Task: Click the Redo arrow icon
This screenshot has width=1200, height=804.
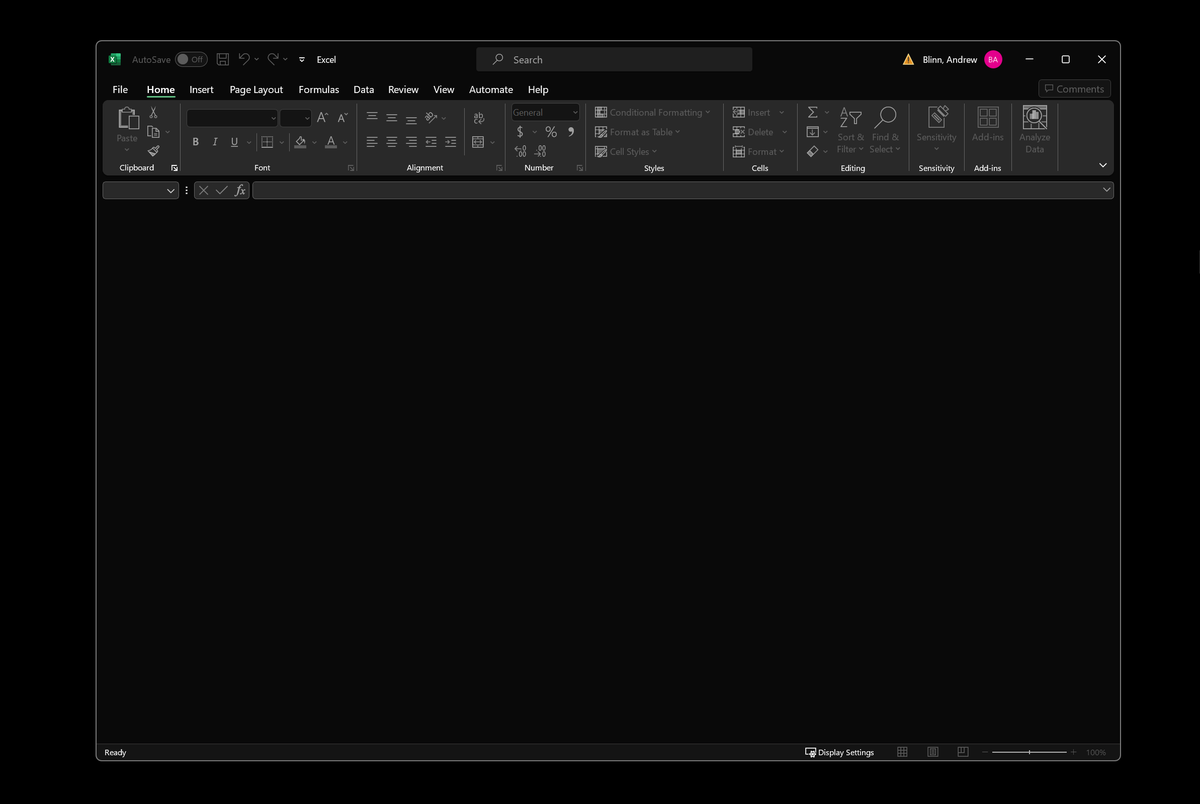Action: pos(273,60)
